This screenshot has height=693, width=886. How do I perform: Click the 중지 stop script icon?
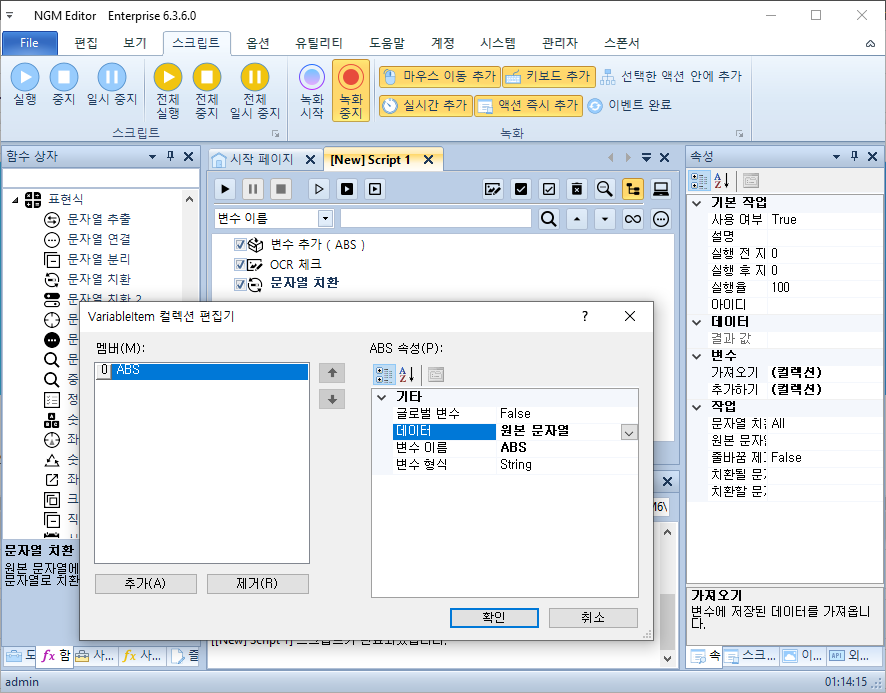click(63, 84)
